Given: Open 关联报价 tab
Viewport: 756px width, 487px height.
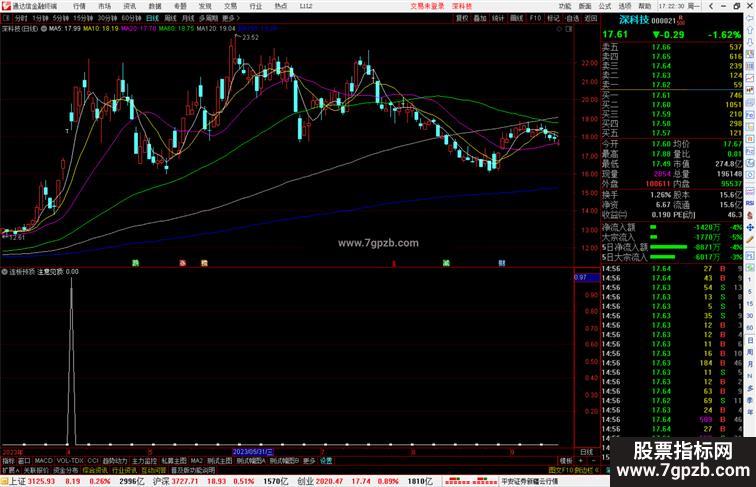Looking at the screenshot, I should [x=36, y=470].
